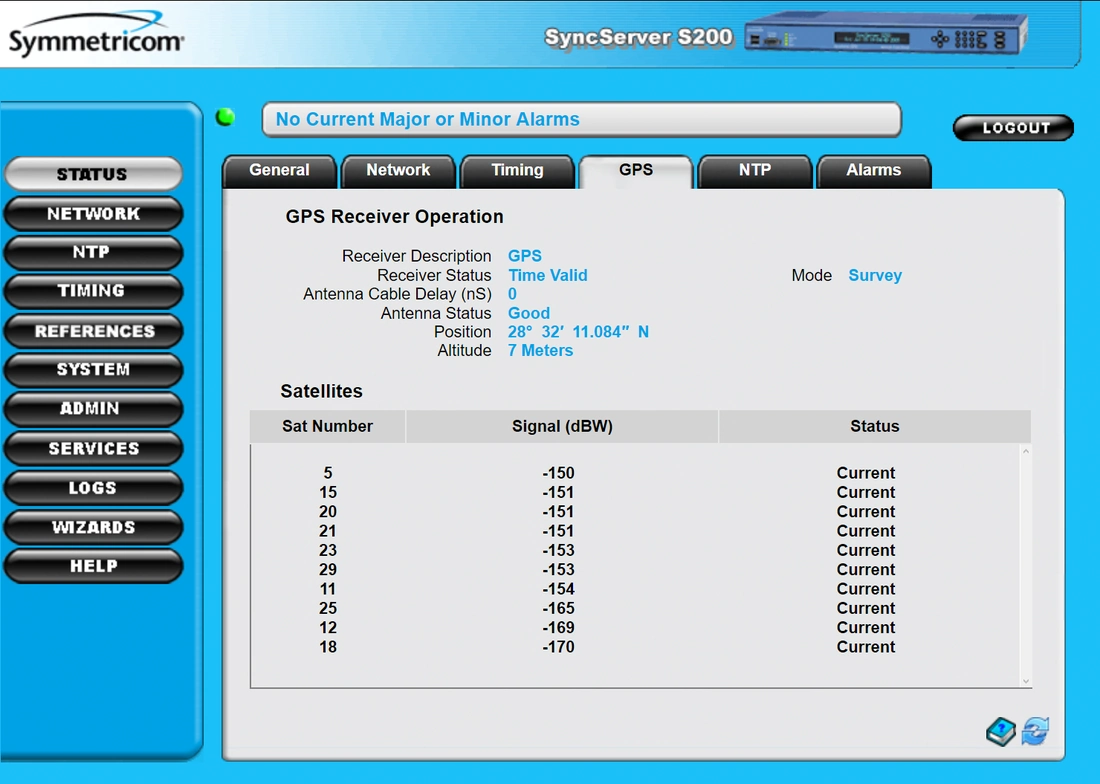Click the help book icon
This screenshot has width=1100, height=784.
click(x=1000, y=731)
